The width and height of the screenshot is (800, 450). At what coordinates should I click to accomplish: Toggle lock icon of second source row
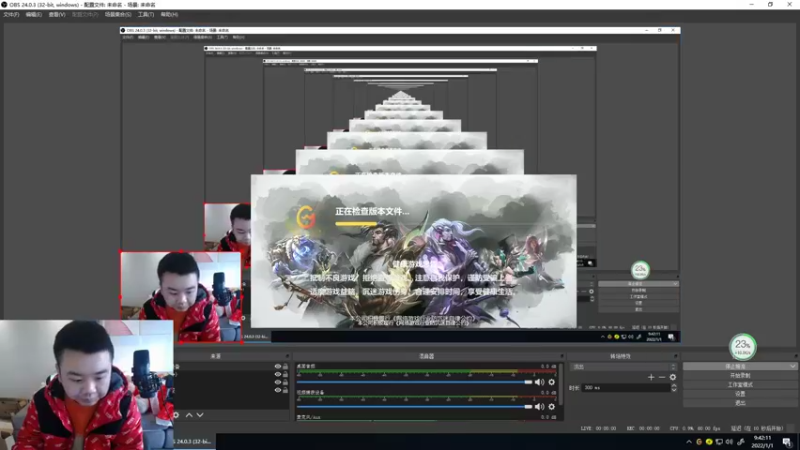click(x=285, y=374)
